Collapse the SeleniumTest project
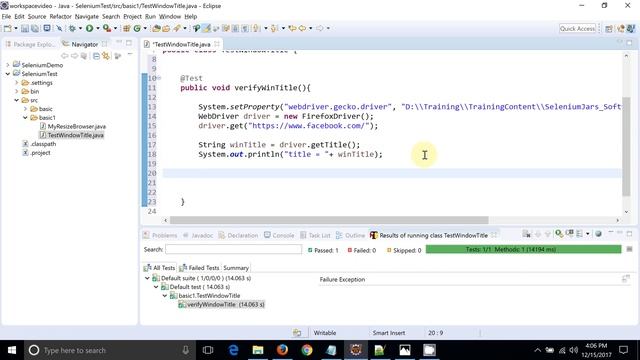 [7, 74]
